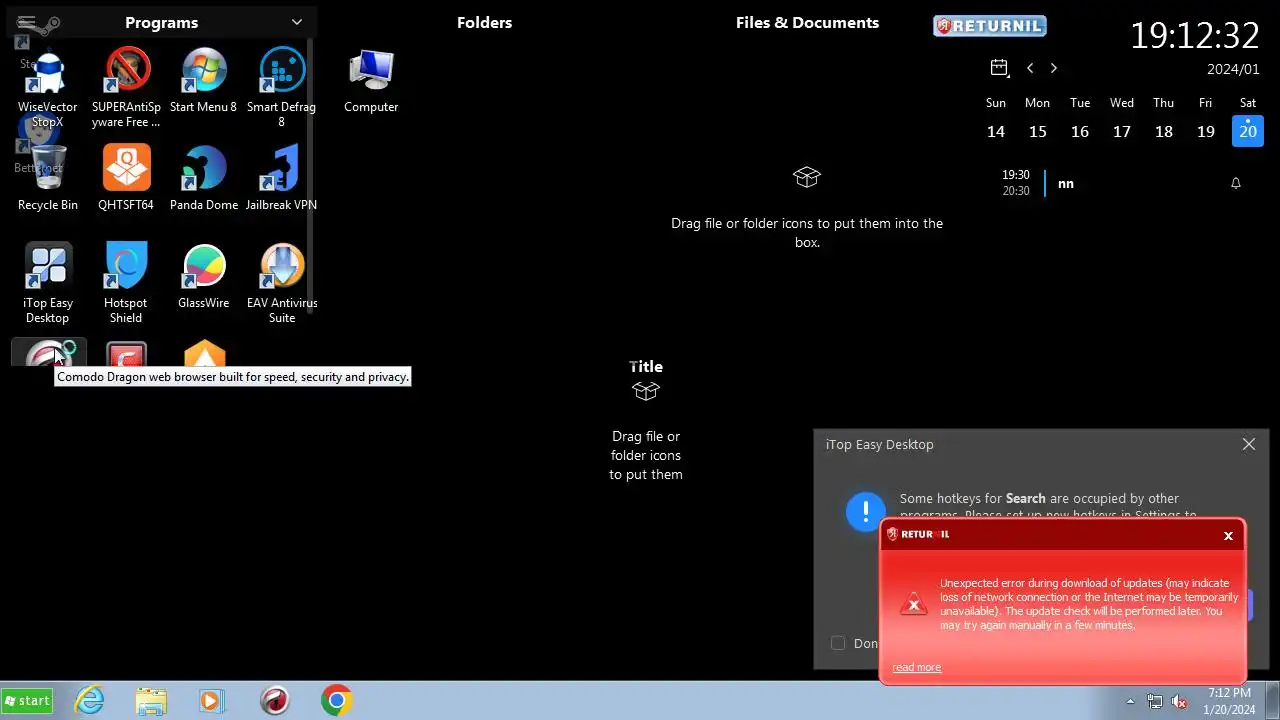
Task: Select Sunday 14 in calendar
Action: (996, 131)
